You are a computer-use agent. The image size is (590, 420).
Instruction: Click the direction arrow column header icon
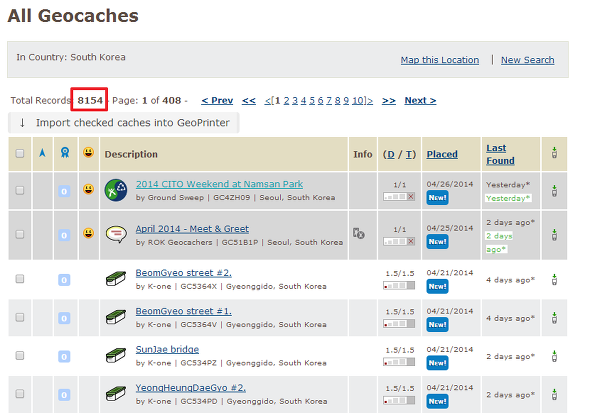[x=43, y=153]
